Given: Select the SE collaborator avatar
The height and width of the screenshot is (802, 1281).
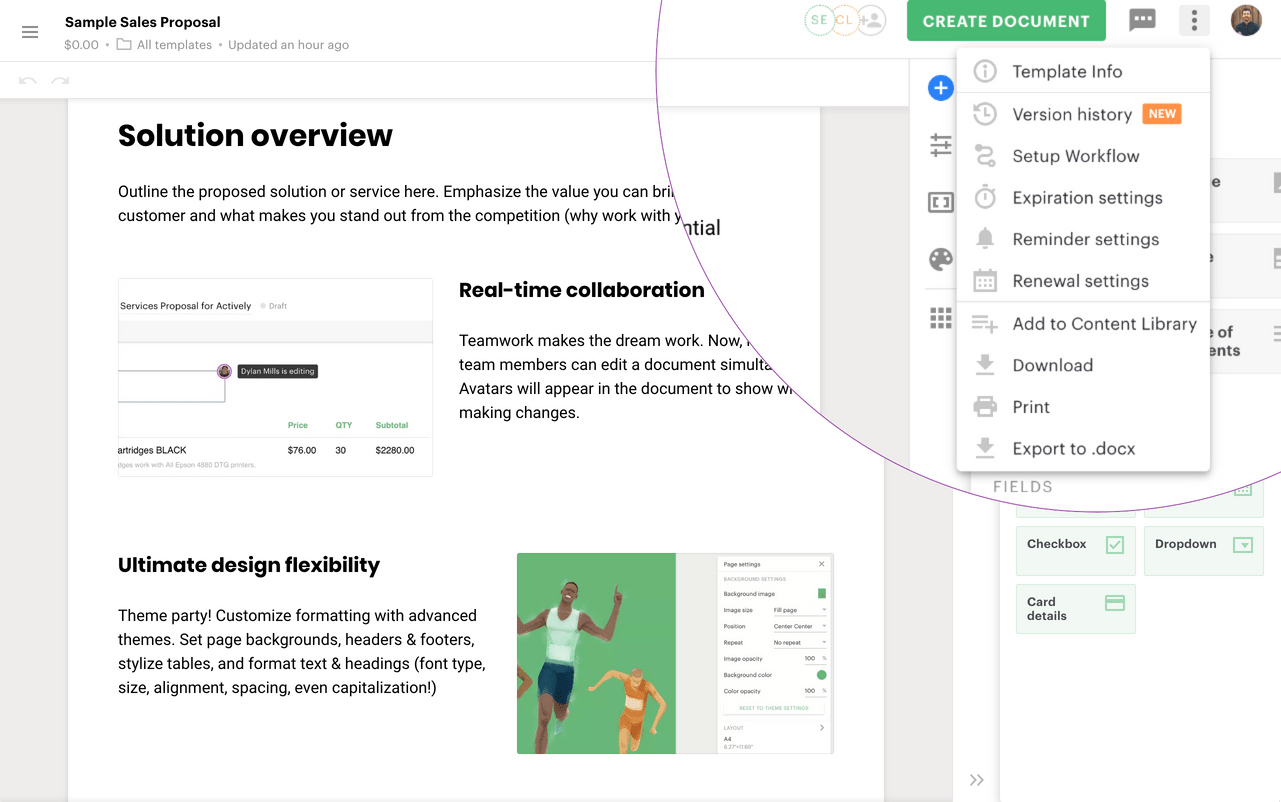Looking at the screenshot, I should [819, 20].
